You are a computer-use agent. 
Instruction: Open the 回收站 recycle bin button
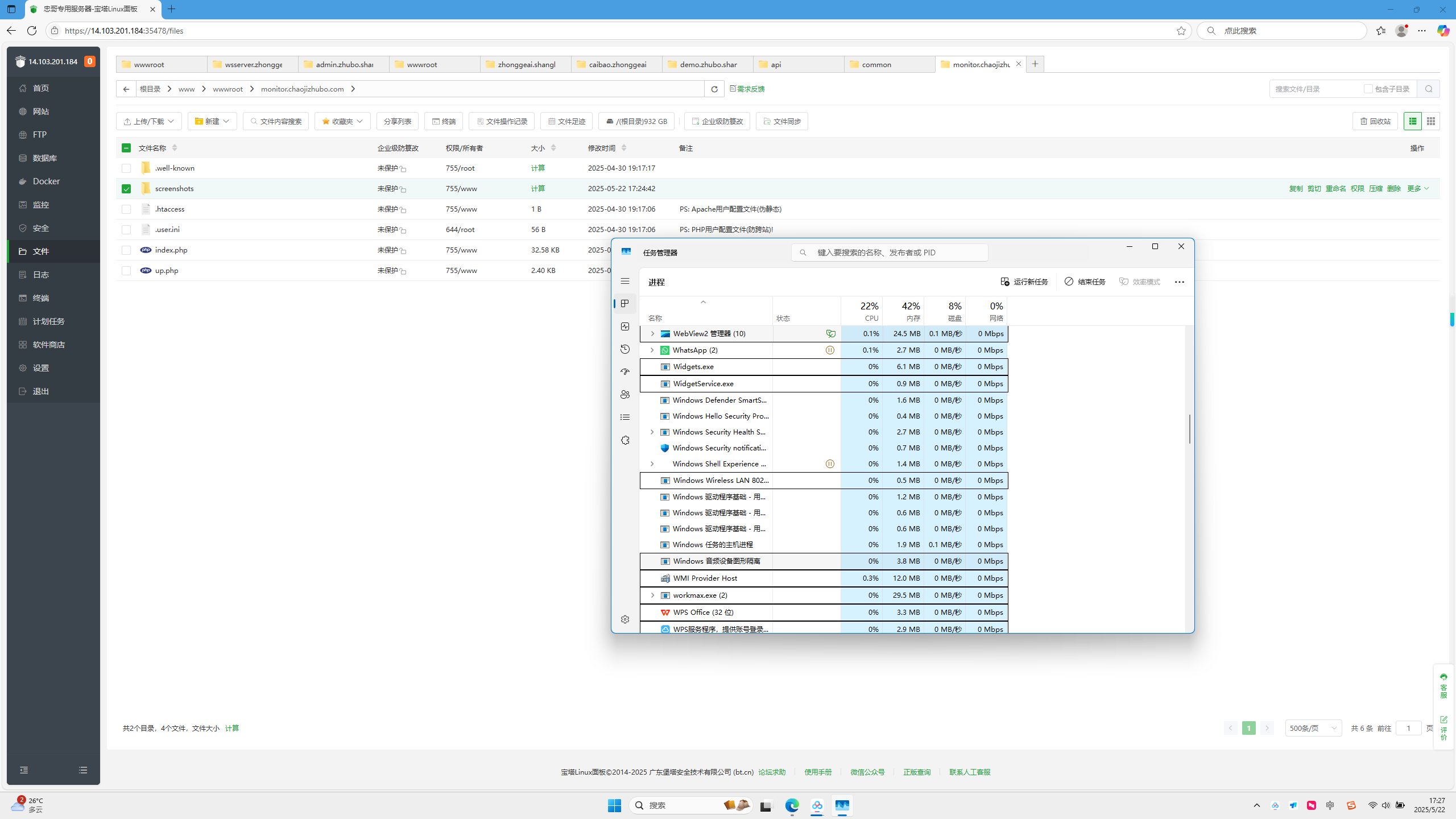pyautogui.click(x=1375, y=121)
